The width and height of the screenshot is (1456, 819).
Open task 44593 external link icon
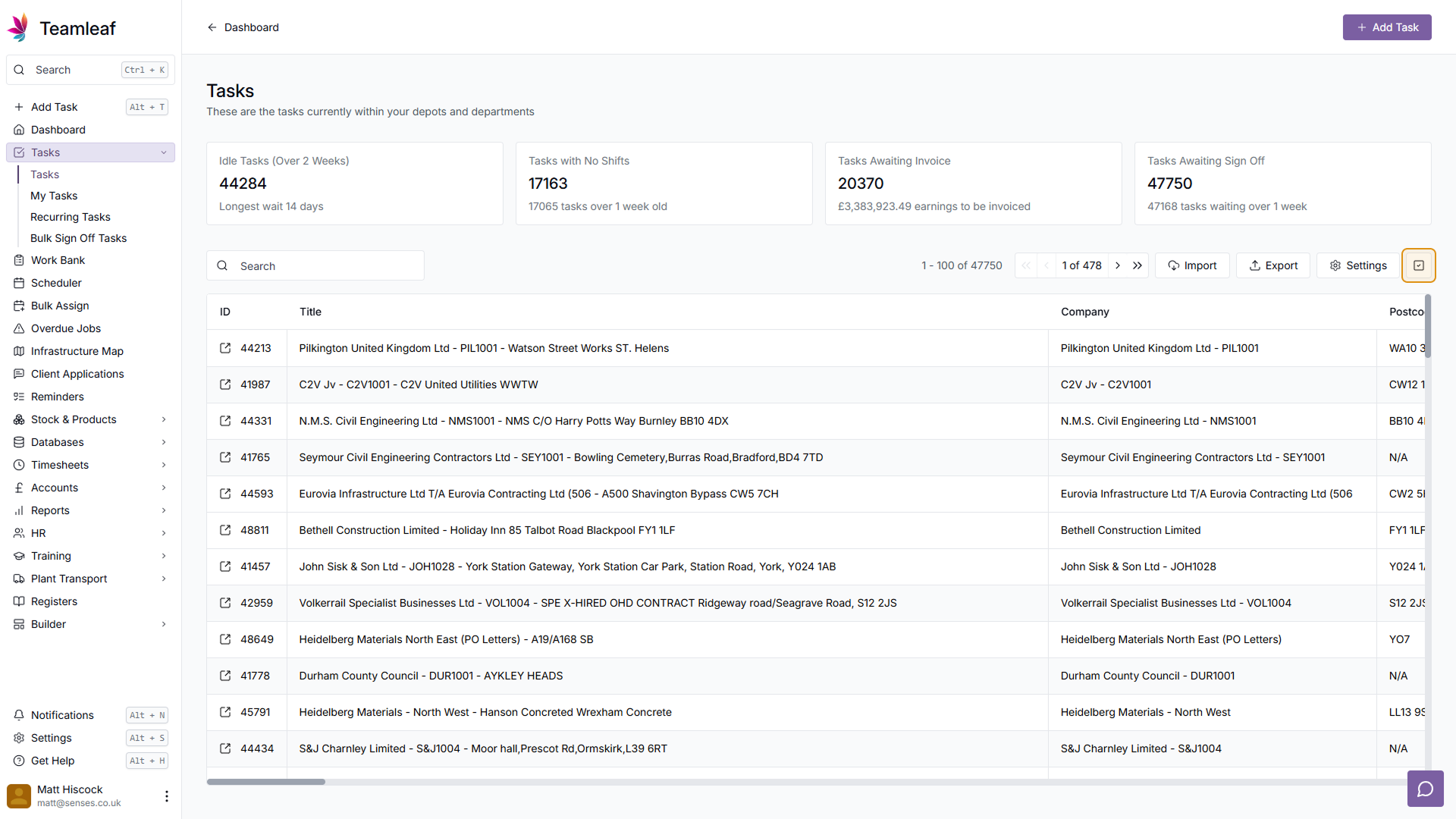click(x=225, y=494)
